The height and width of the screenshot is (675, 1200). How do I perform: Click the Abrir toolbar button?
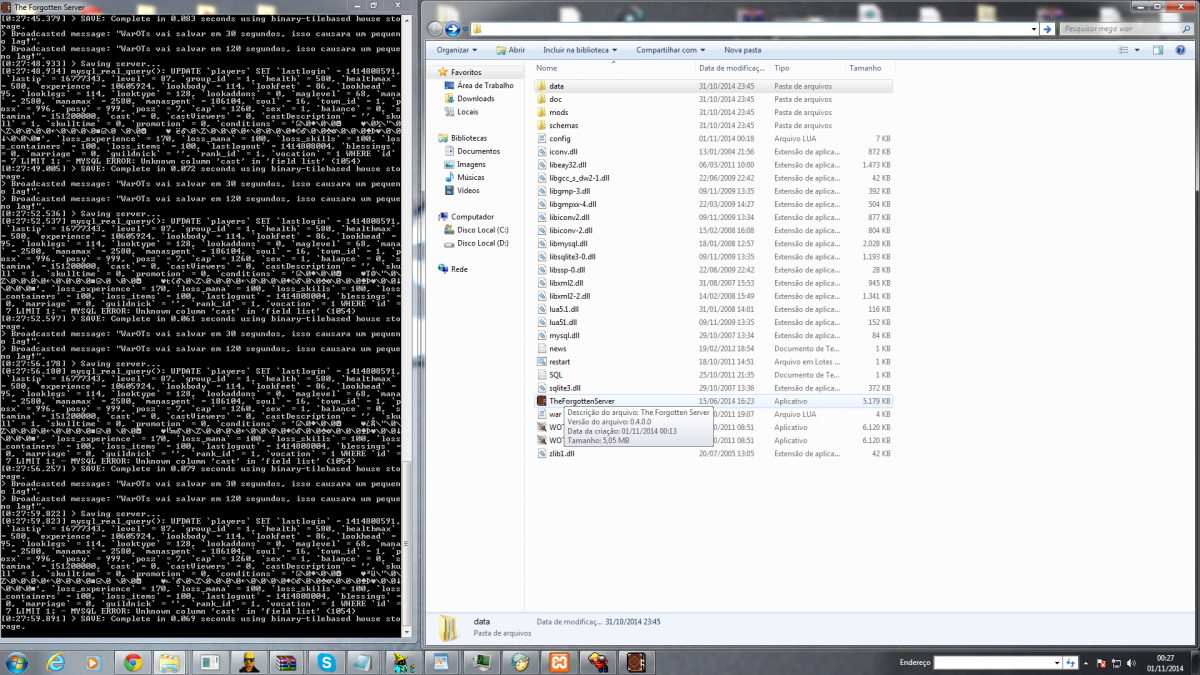(x=509, y=50)
